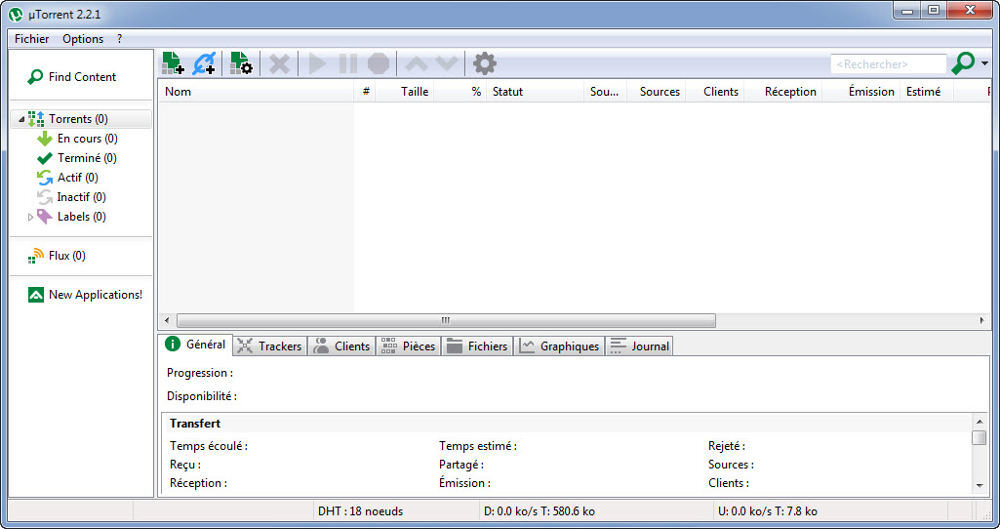Click the Start torrent play icon
This screenshot has width=1000, height=529.
pos(317,64)
